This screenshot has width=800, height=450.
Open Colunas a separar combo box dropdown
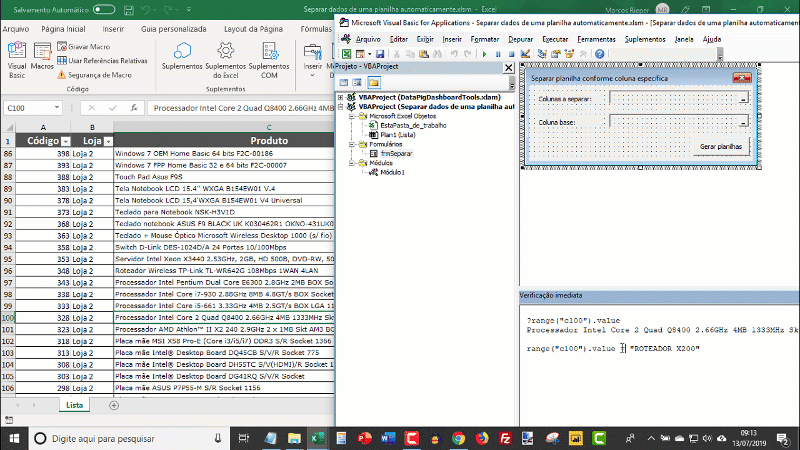(x=743, y=98)
